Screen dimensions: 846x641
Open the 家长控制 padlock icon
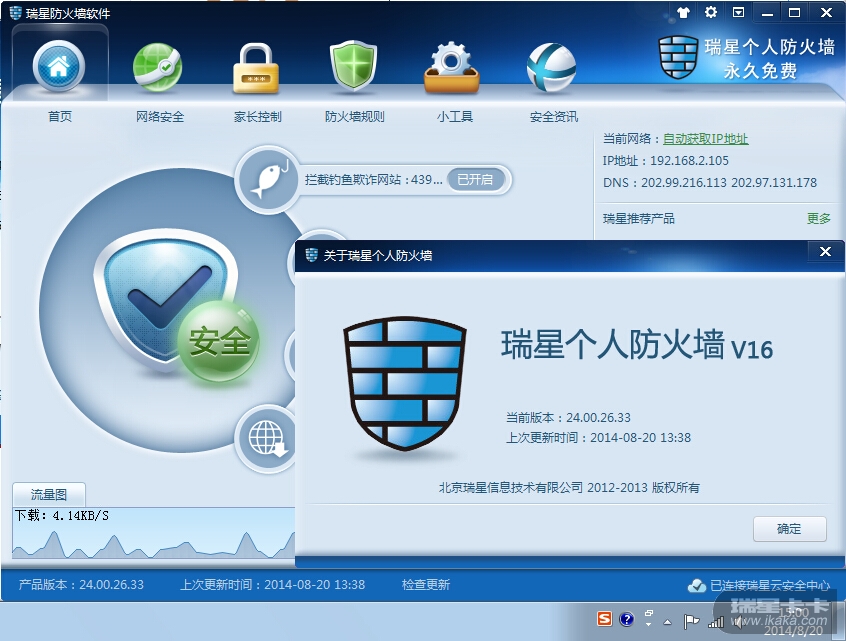click(256, 68)
